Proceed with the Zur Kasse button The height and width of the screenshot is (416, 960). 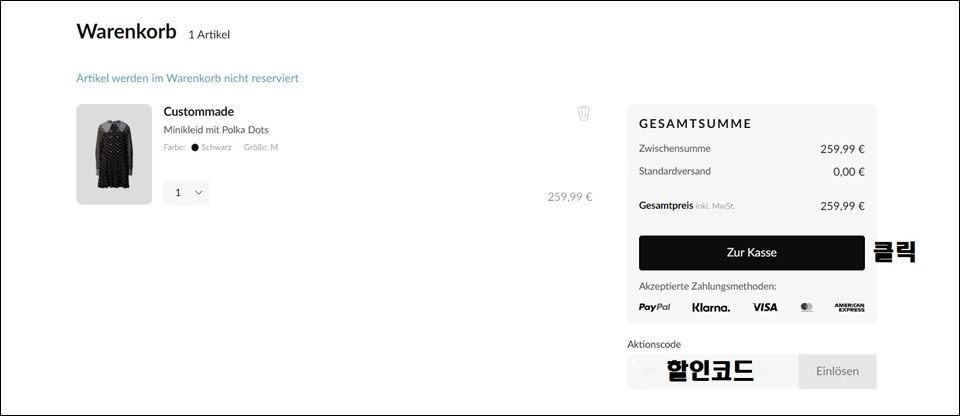tap(752, 252)
